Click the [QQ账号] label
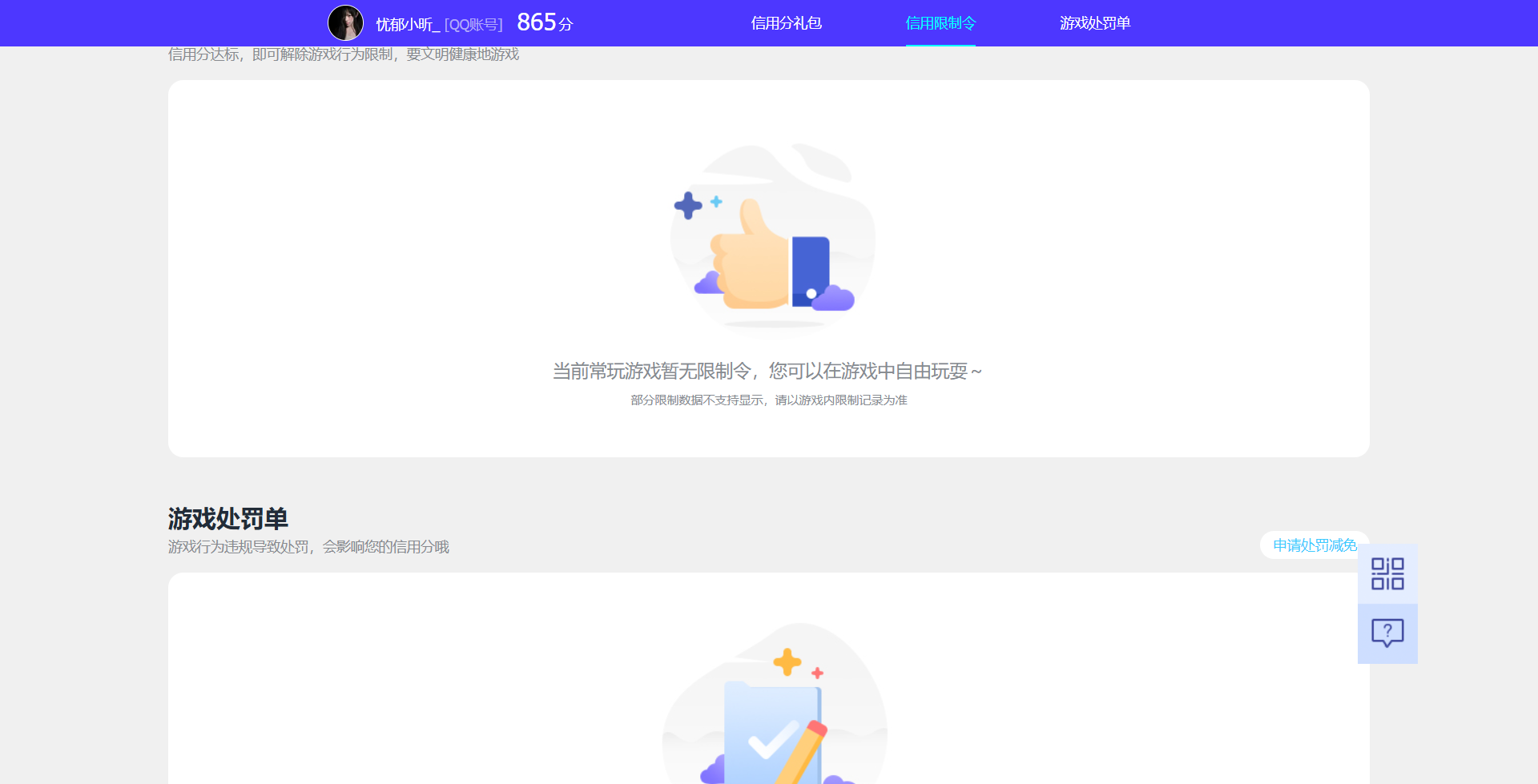This screenshot has width=1538, height=784. (x=475, y=24)
